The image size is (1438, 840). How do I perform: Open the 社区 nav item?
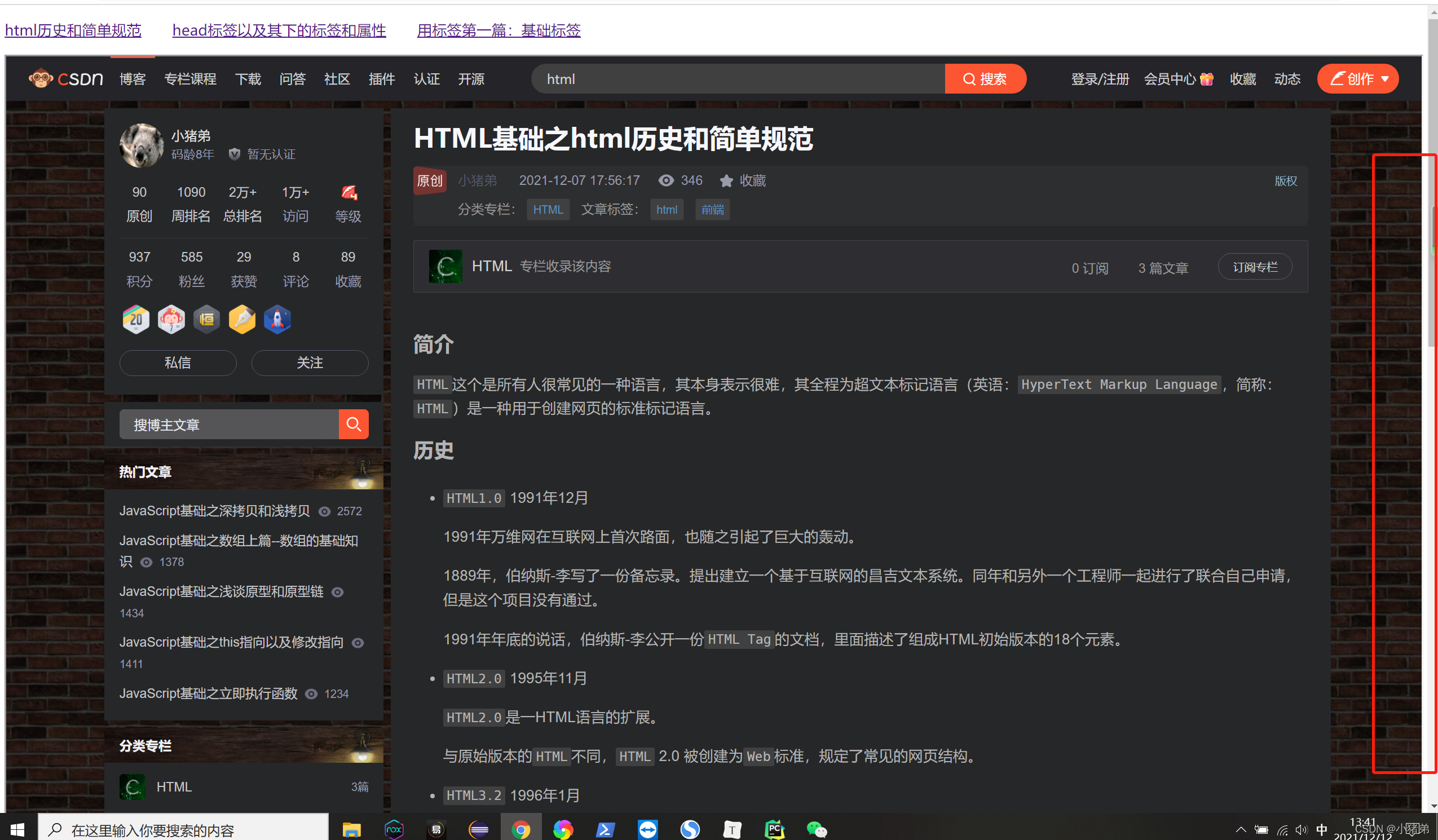[337, 79]
